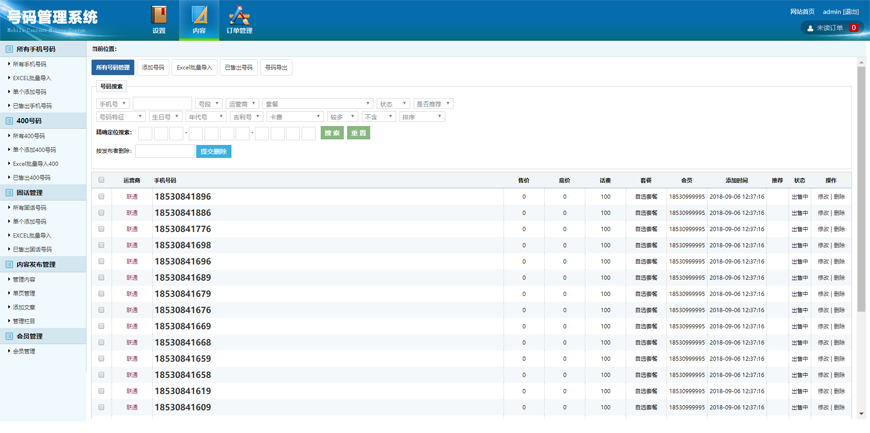Click the 固话管理 section header icon

(9, 193)
